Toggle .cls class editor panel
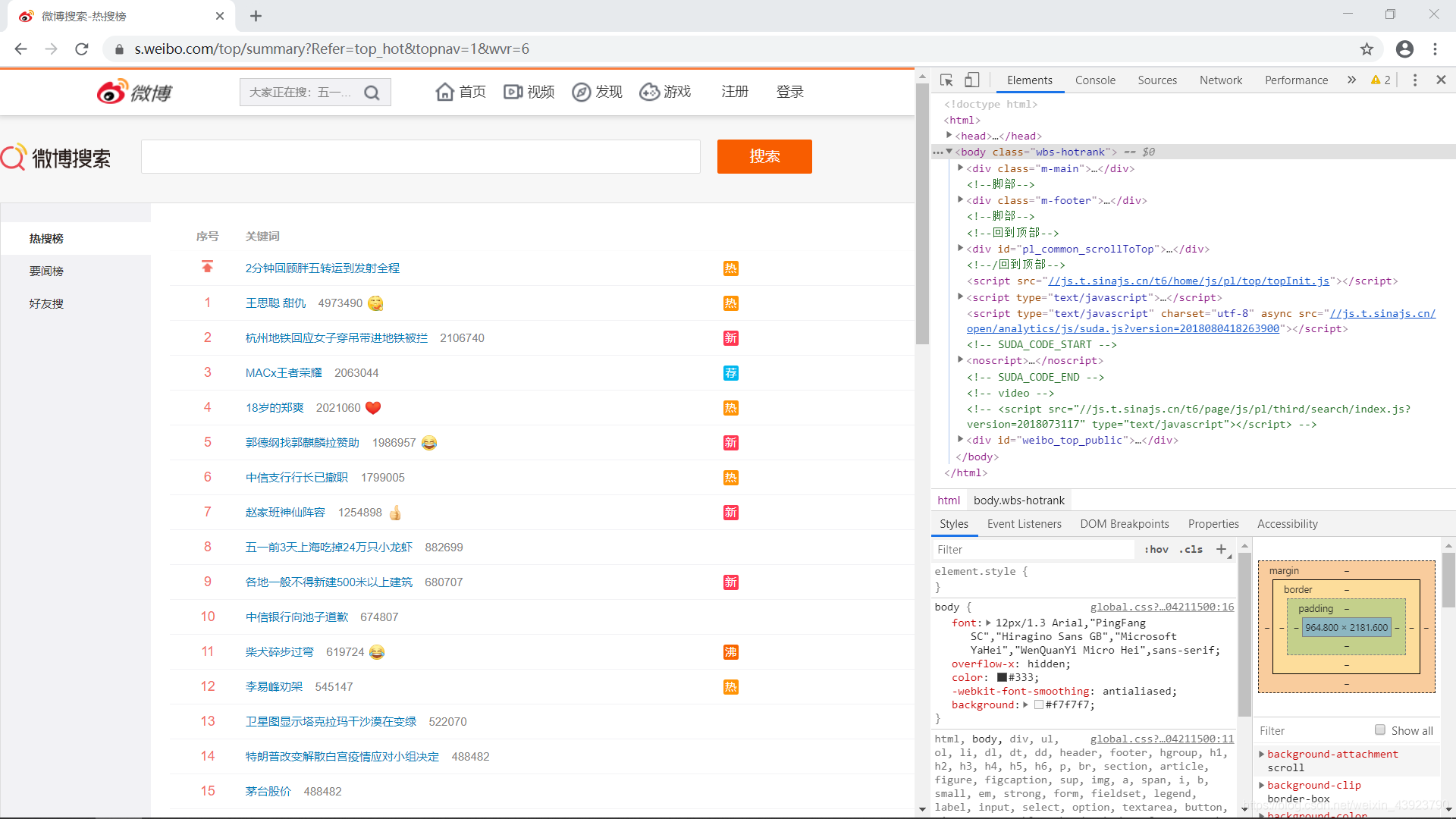This screenshot has height=819, width=1456. 1191,549
